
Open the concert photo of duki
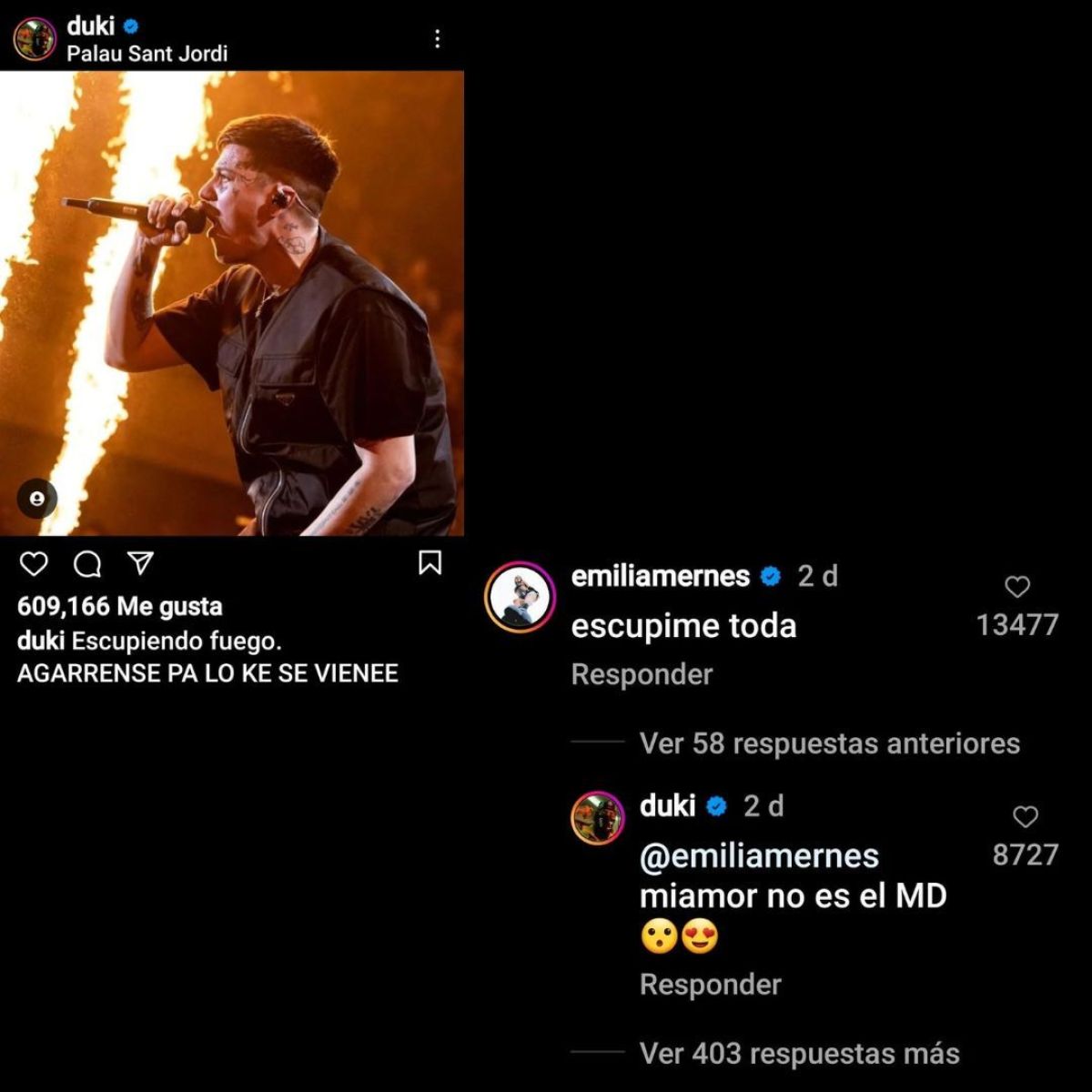(232, 303)
